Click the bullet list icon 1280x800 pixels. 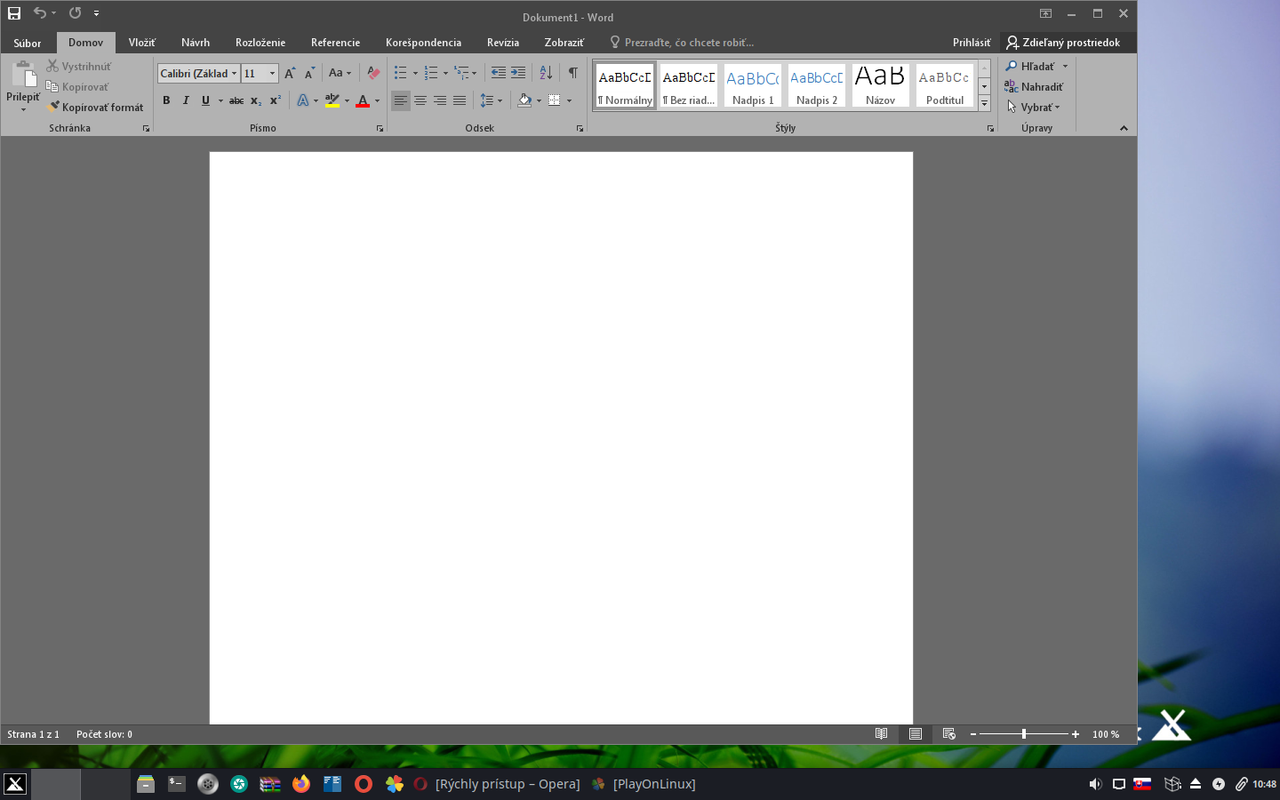click(400, 73)
